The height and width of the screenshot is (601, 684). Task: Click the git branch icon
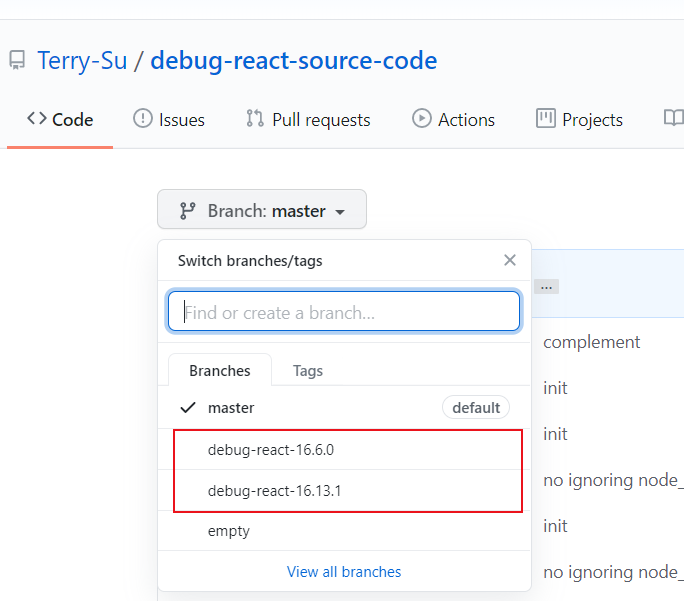pyautogui.click(x=187, y=211)
